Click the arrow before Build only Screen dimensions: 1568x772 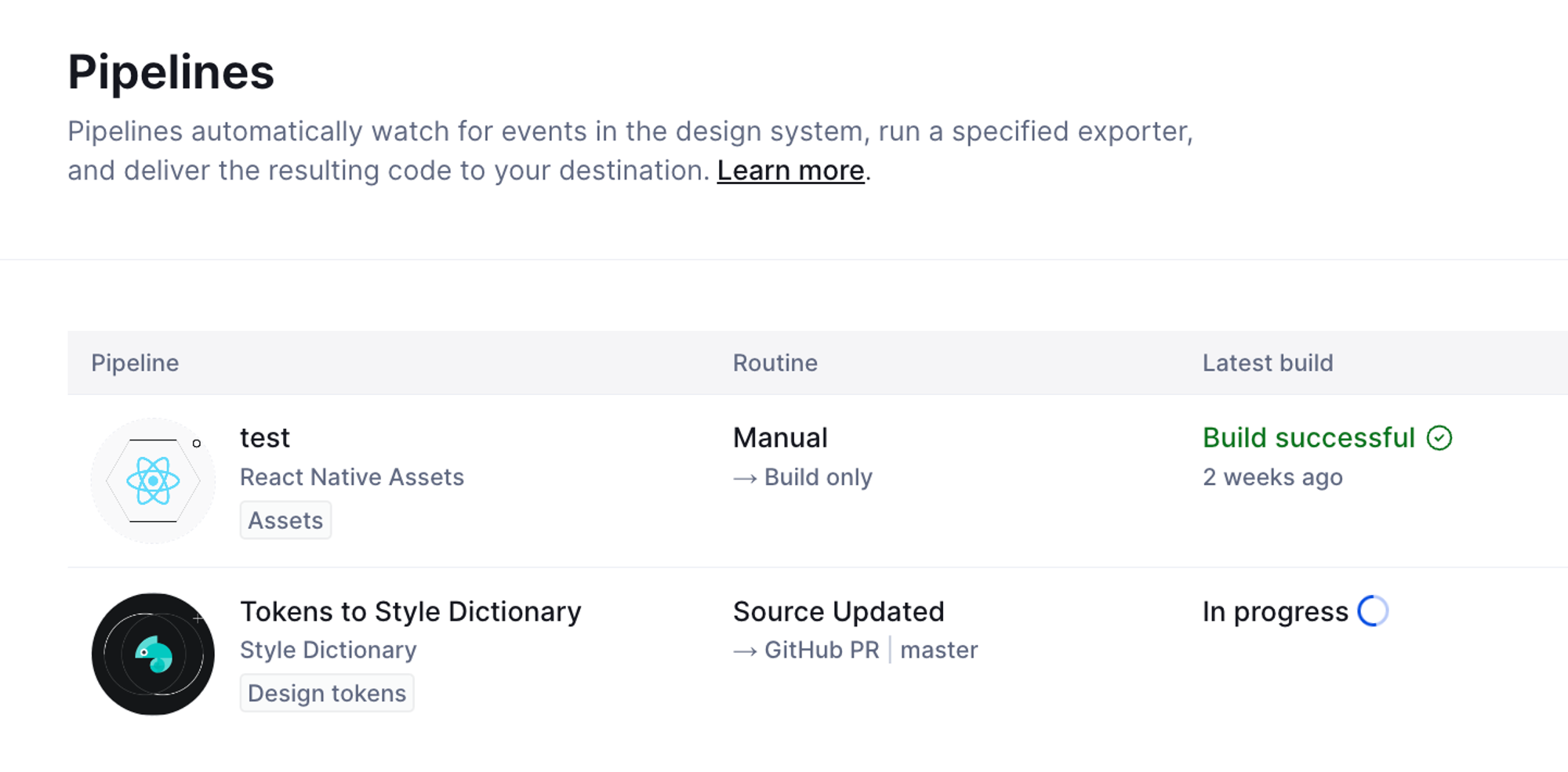[745, 478]
